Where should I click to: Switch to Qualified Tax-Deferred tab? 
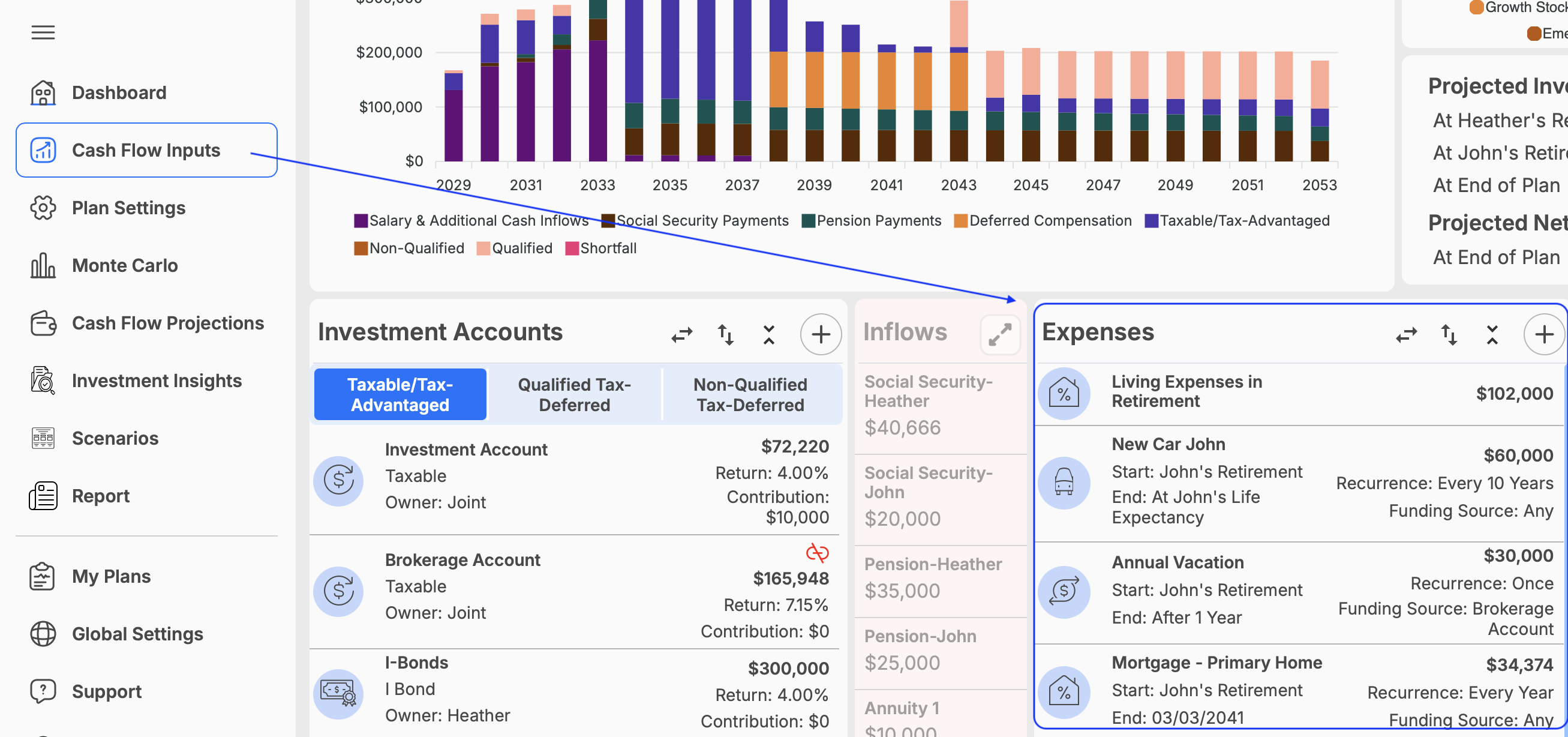click(x=574, y=394)
